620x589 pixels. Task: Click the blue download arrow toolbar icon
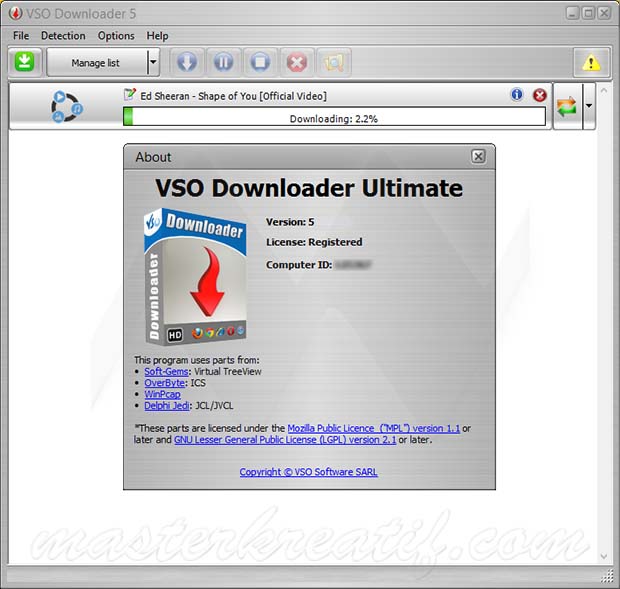pyautogui.click(x=187, y=62)
